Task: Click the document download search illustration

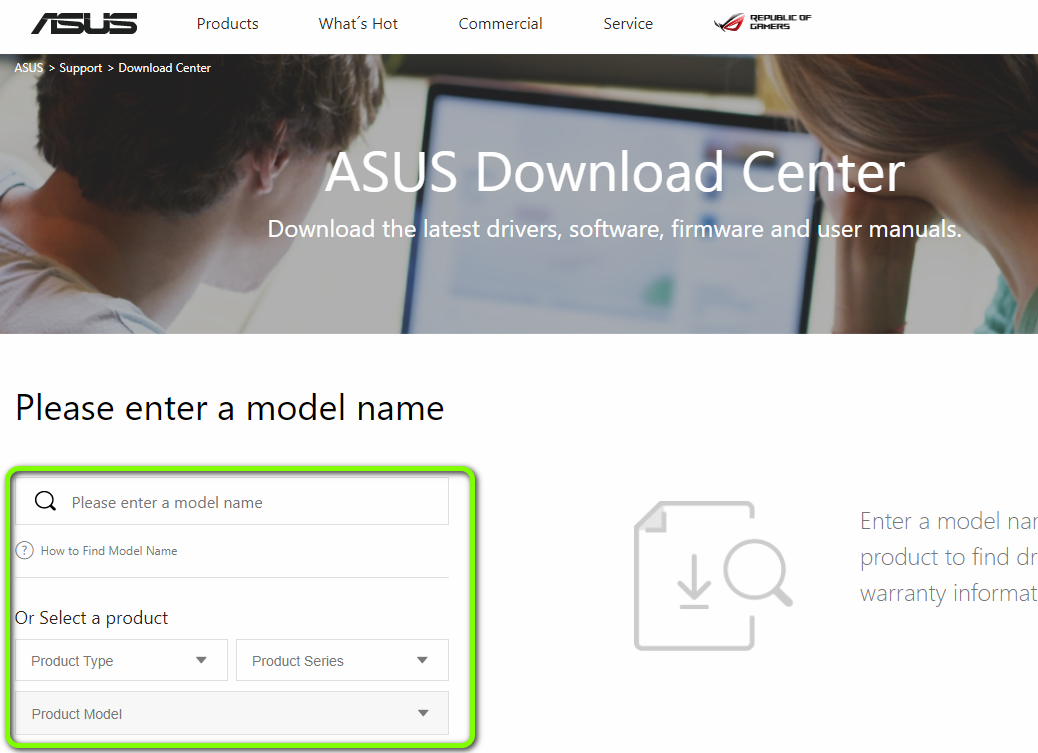Action: click(712, 576)
